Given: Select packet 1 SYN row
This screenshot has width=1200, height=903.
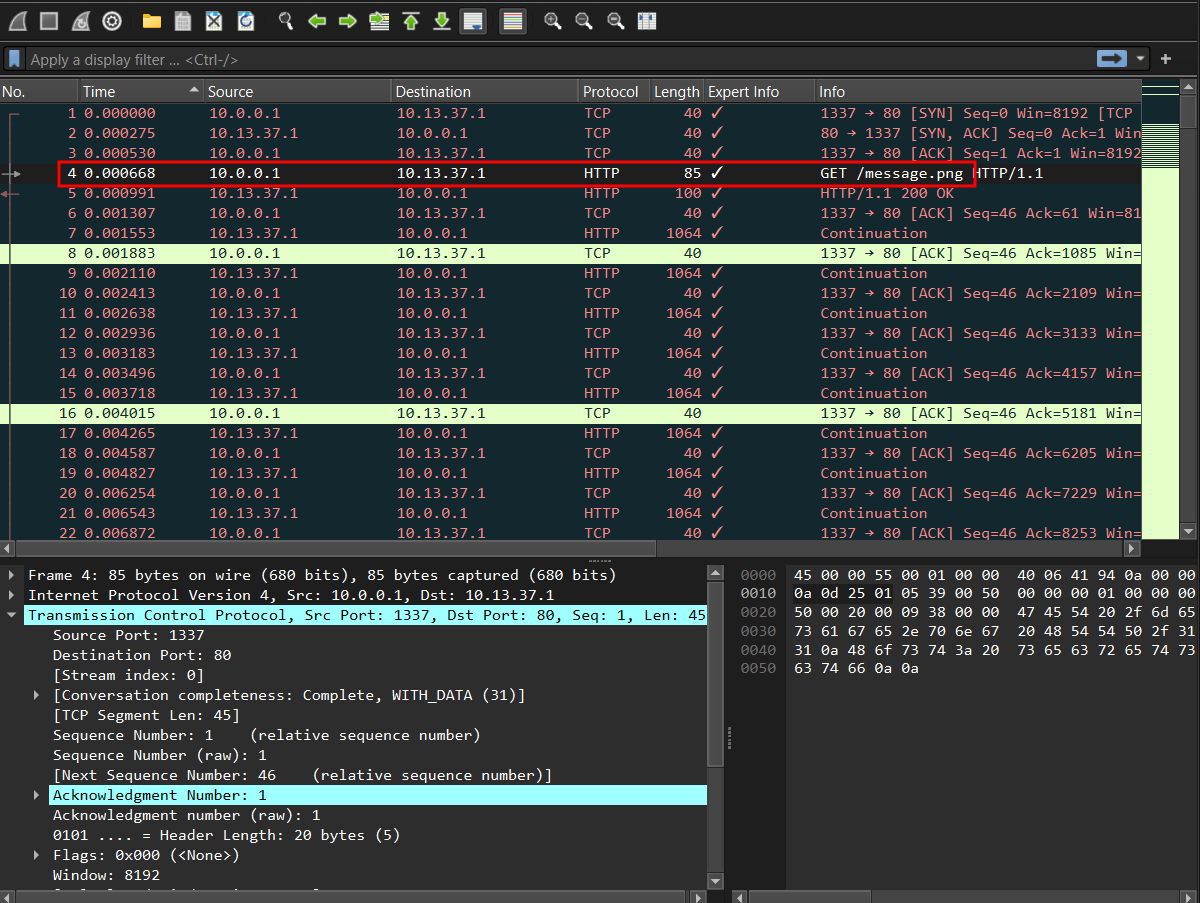Looking at the screenshot, I should 570,113.
